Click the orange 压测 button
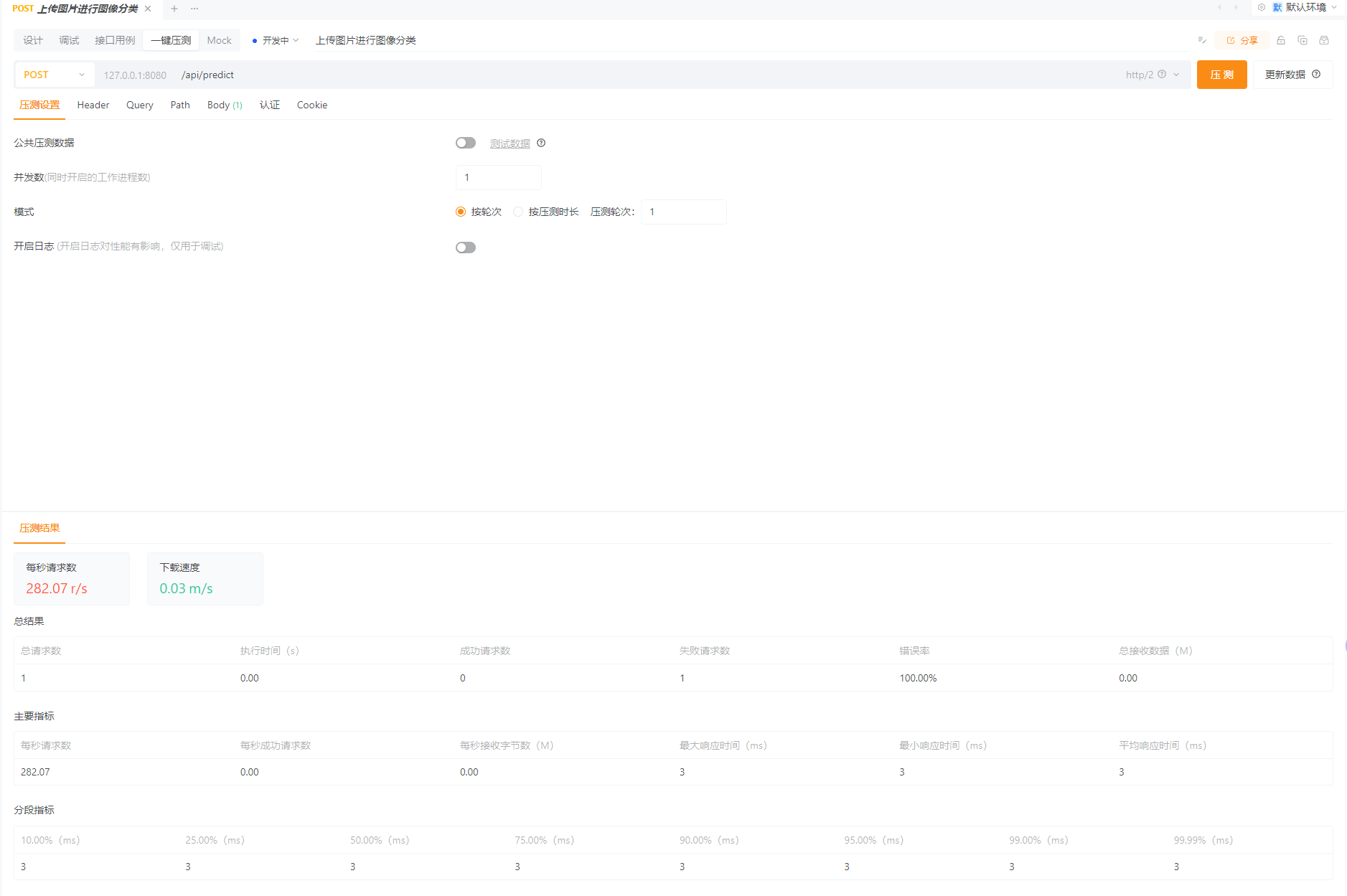 click(x=1221, y=75)
